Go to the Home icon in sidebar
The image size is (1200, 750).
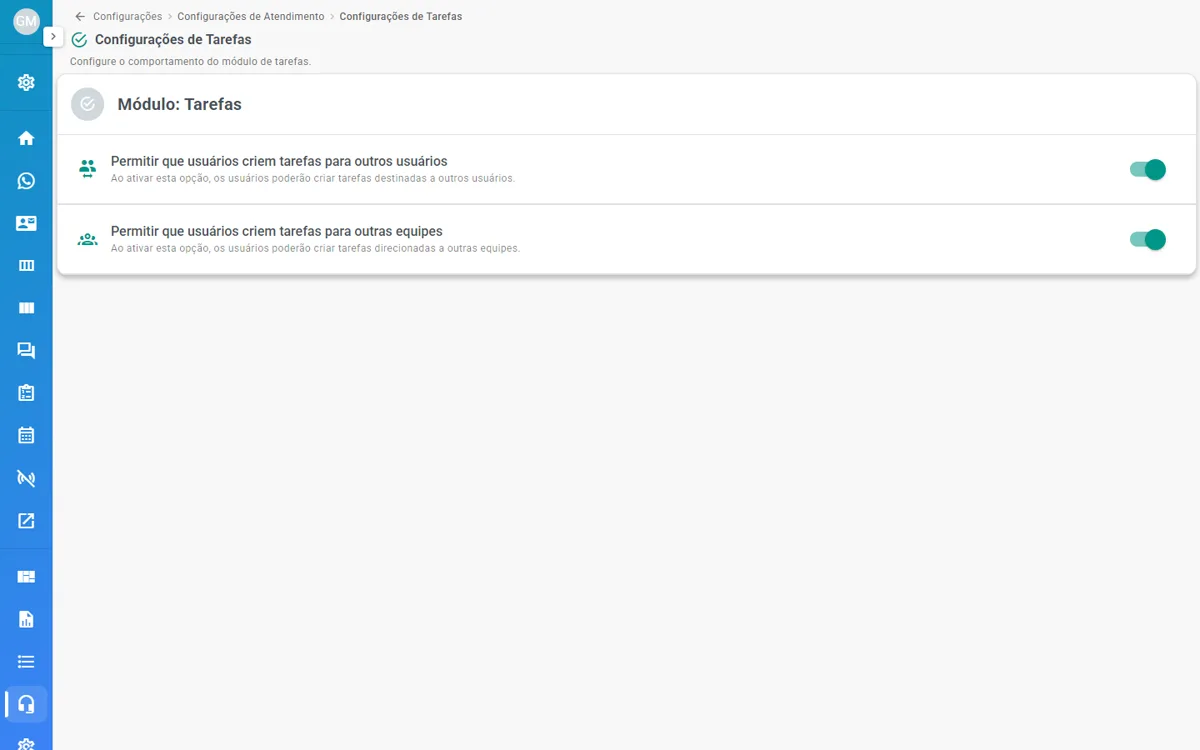click(x=26, y=138)
